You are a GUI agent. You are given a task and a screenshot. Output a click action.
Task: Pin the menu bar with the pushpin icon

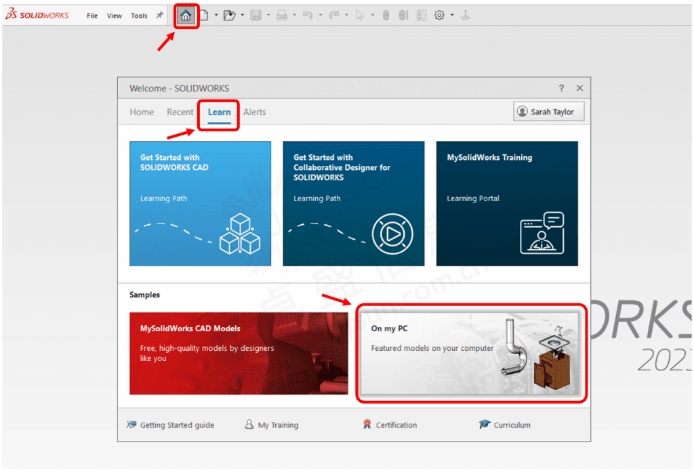pos(160,15)
